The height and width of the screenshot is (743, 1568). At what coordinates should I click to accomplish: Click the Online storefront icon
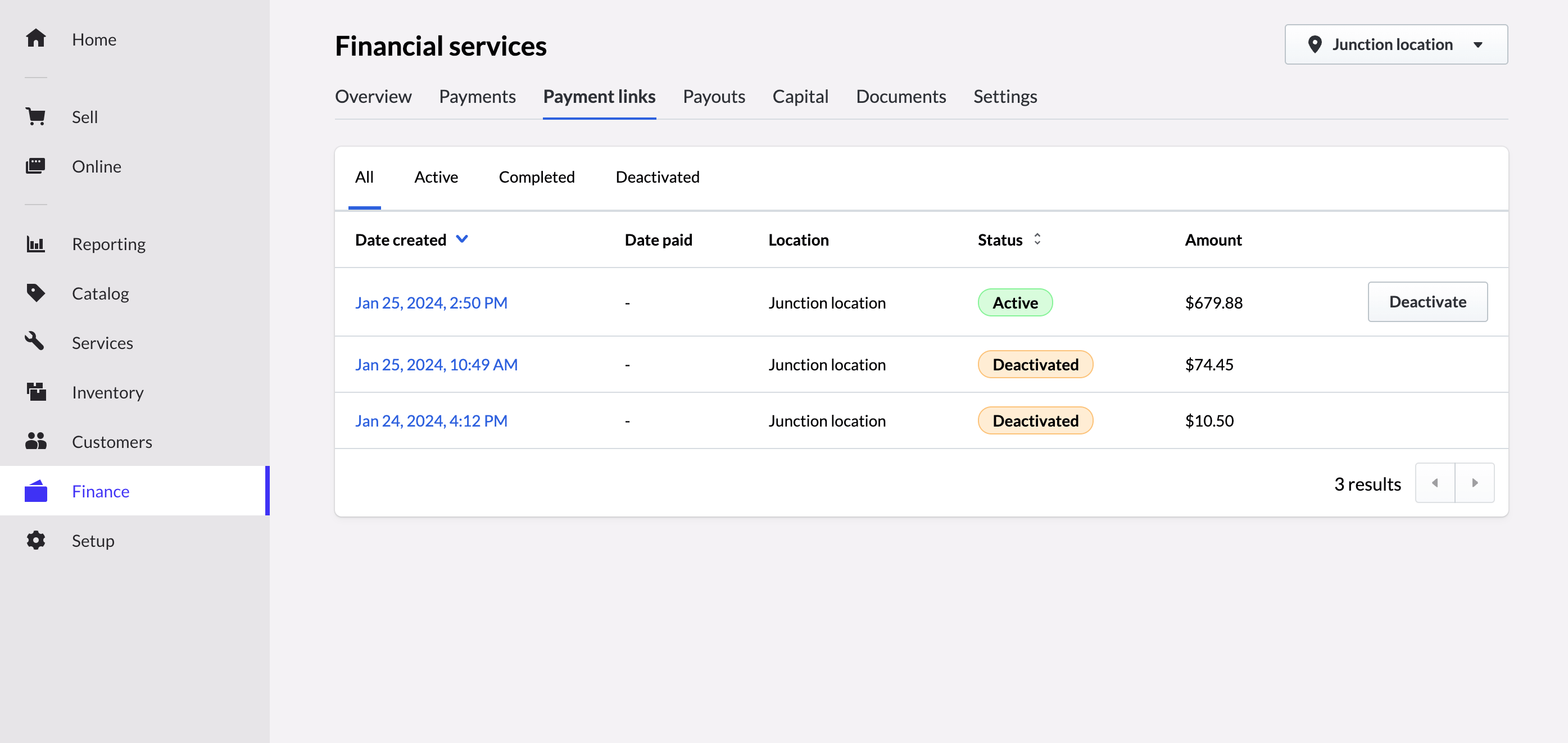(36, 166)
